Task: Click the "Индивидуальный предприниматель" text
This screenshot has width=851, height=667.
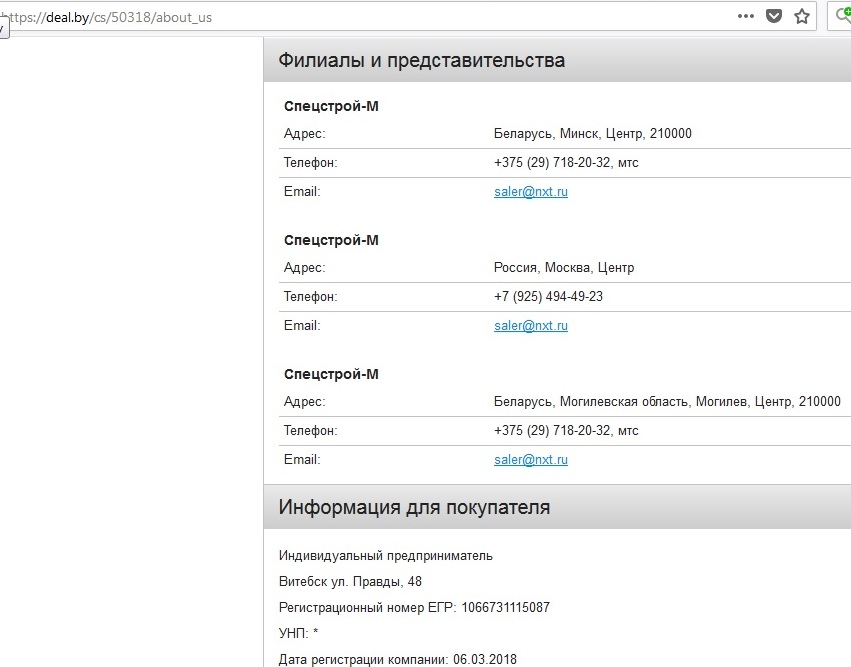Action: [x=386, y=556]
